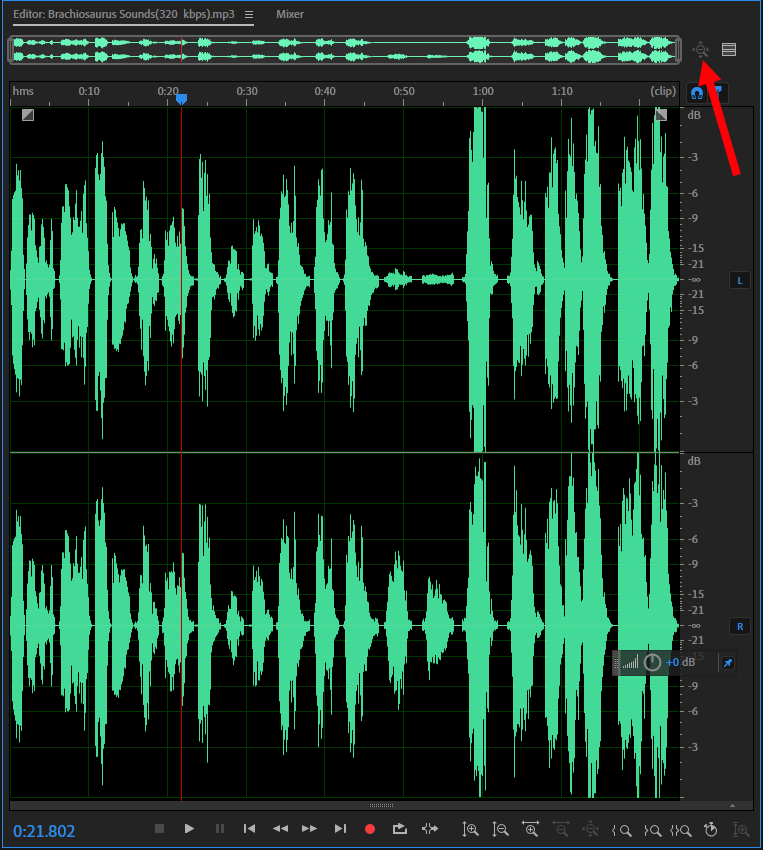Image resolution: width=763 pixels, height=850 pixels.
Task: Click the timer-style zoom icon in bottom toolbar
Action: [710, 829]
